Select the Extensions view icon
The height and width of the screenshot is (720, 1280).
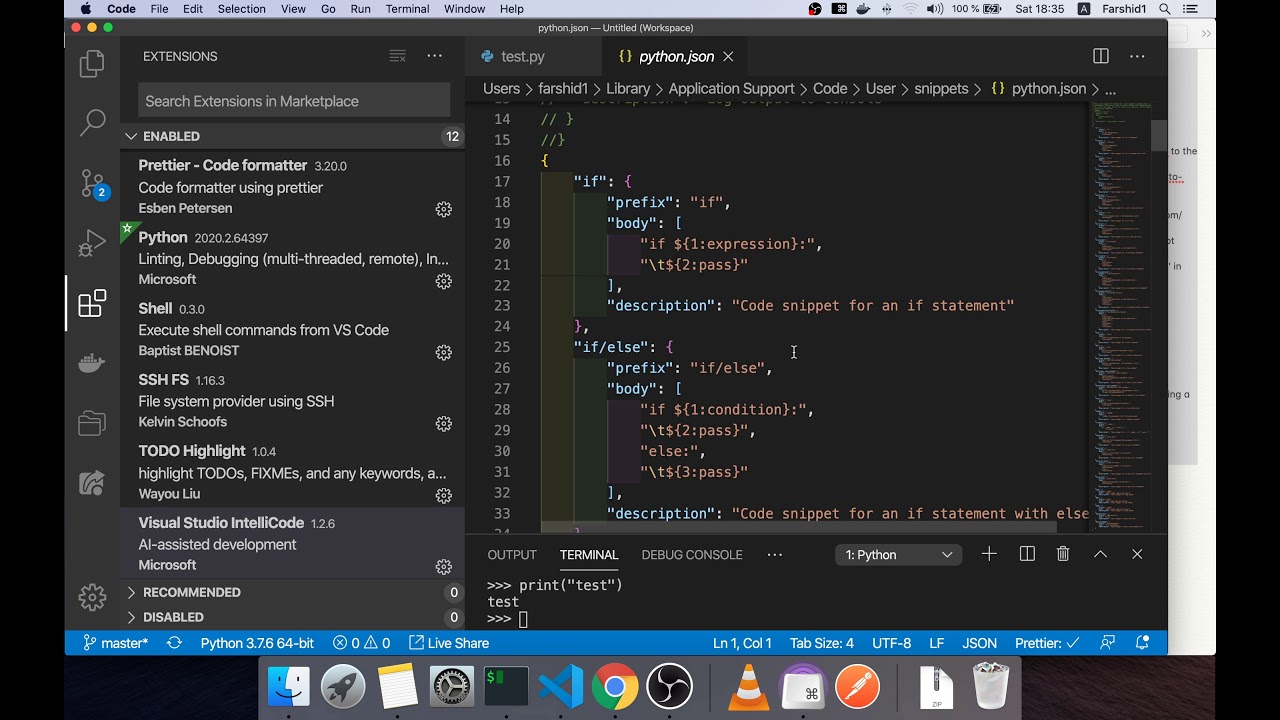click(x=92, y=303)
